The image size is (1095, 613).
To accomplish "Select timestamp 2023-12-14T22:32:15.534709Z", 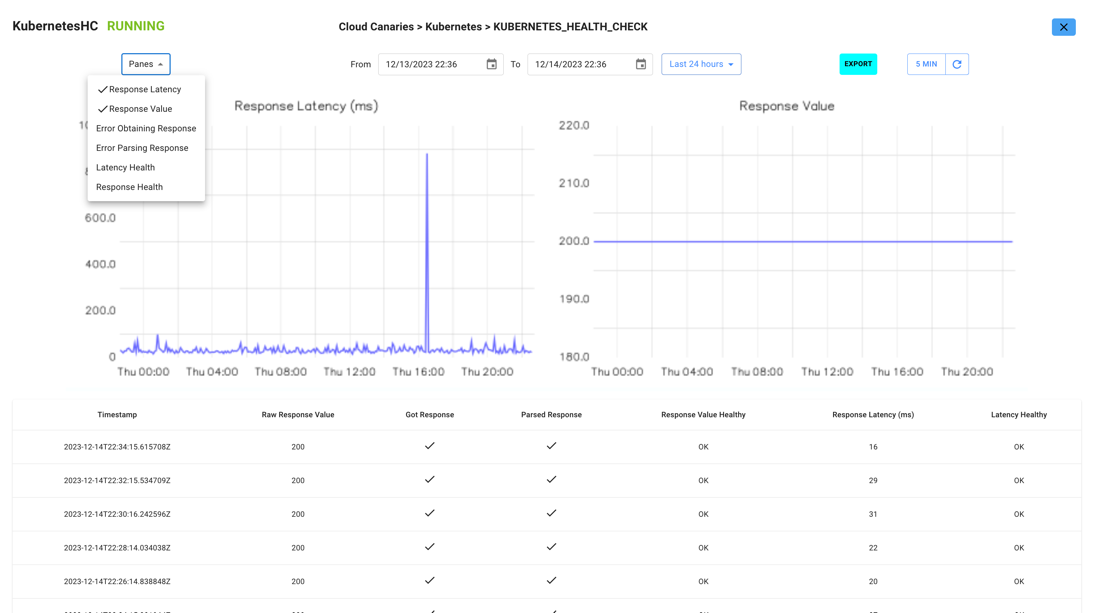I will tap(117, 480).
